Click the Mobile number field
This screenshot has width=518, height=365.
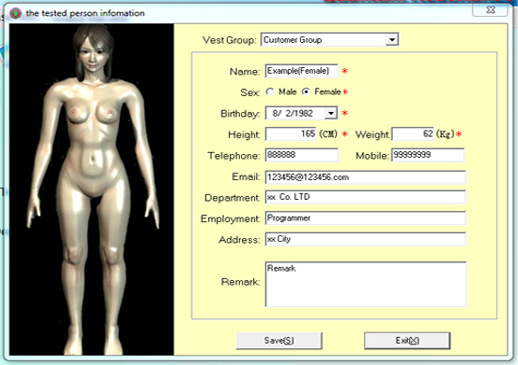coord(428,155)
